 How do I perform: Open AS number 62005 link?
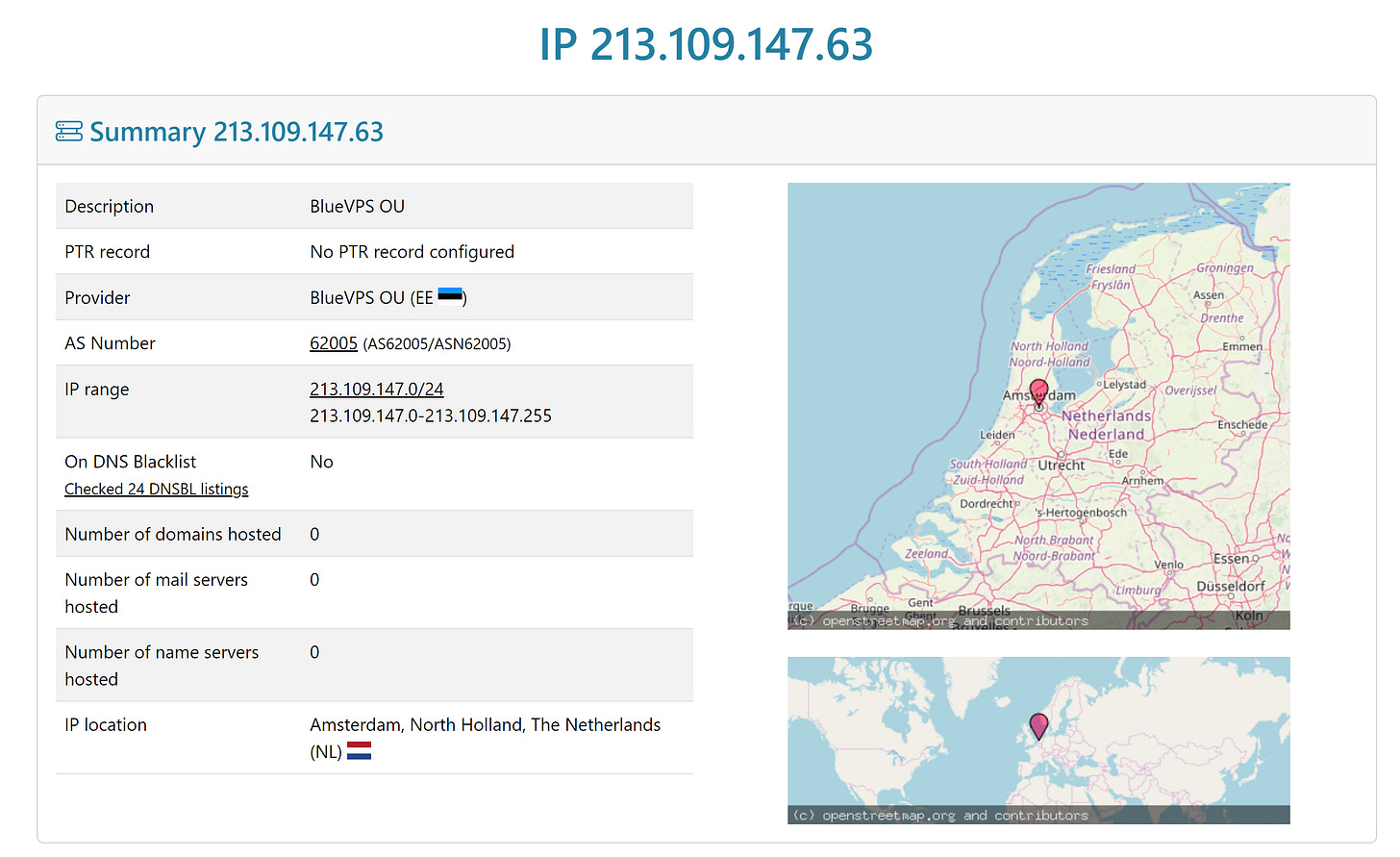pos(334,343)
